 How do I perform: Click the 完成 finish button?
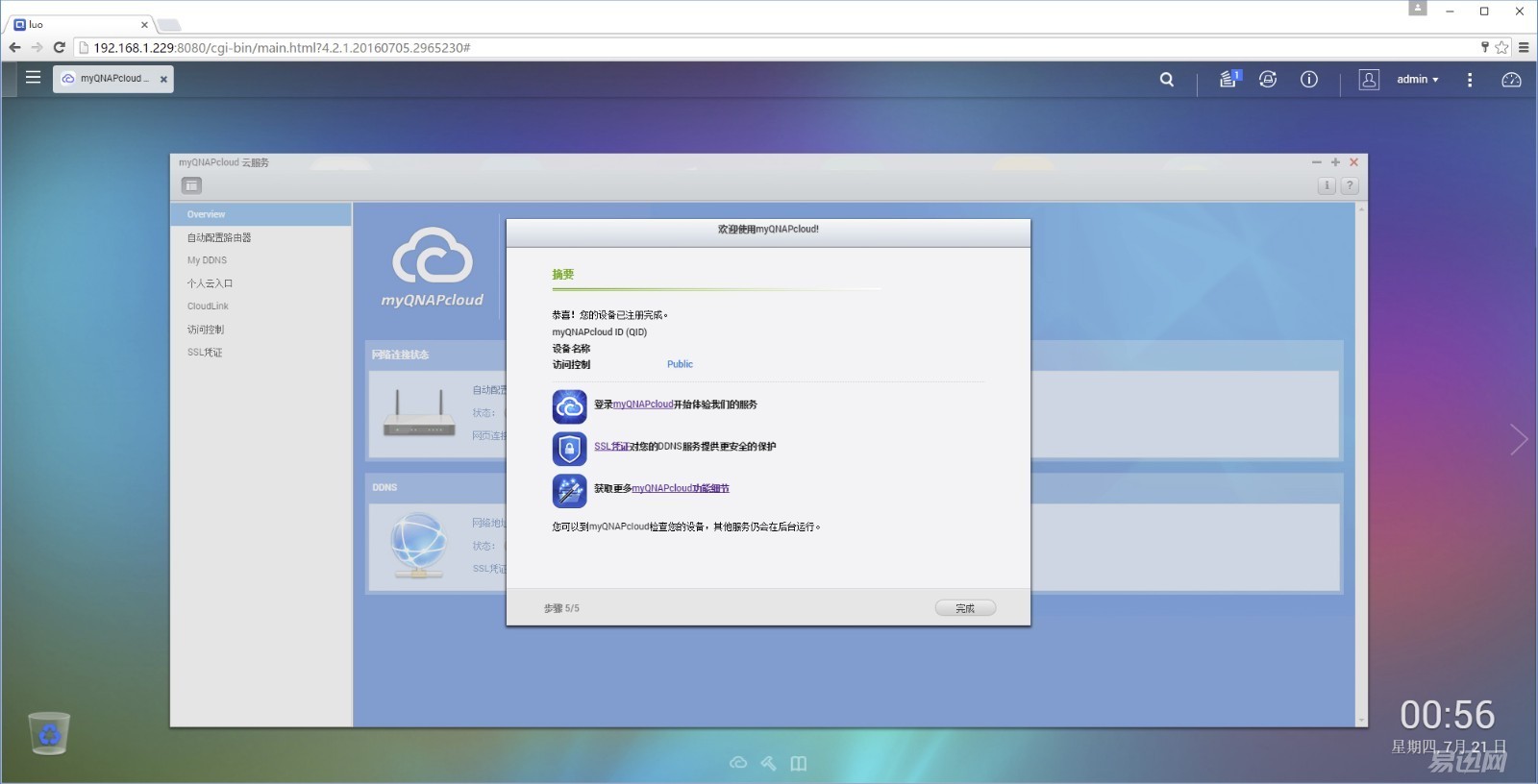(x=964, y=608)
